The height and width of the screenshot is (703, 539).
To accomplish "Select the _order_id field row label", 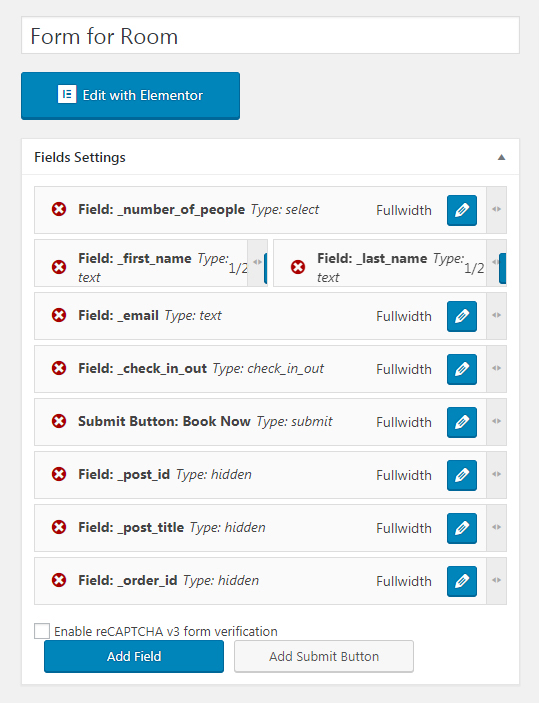I will pos(128,580).
